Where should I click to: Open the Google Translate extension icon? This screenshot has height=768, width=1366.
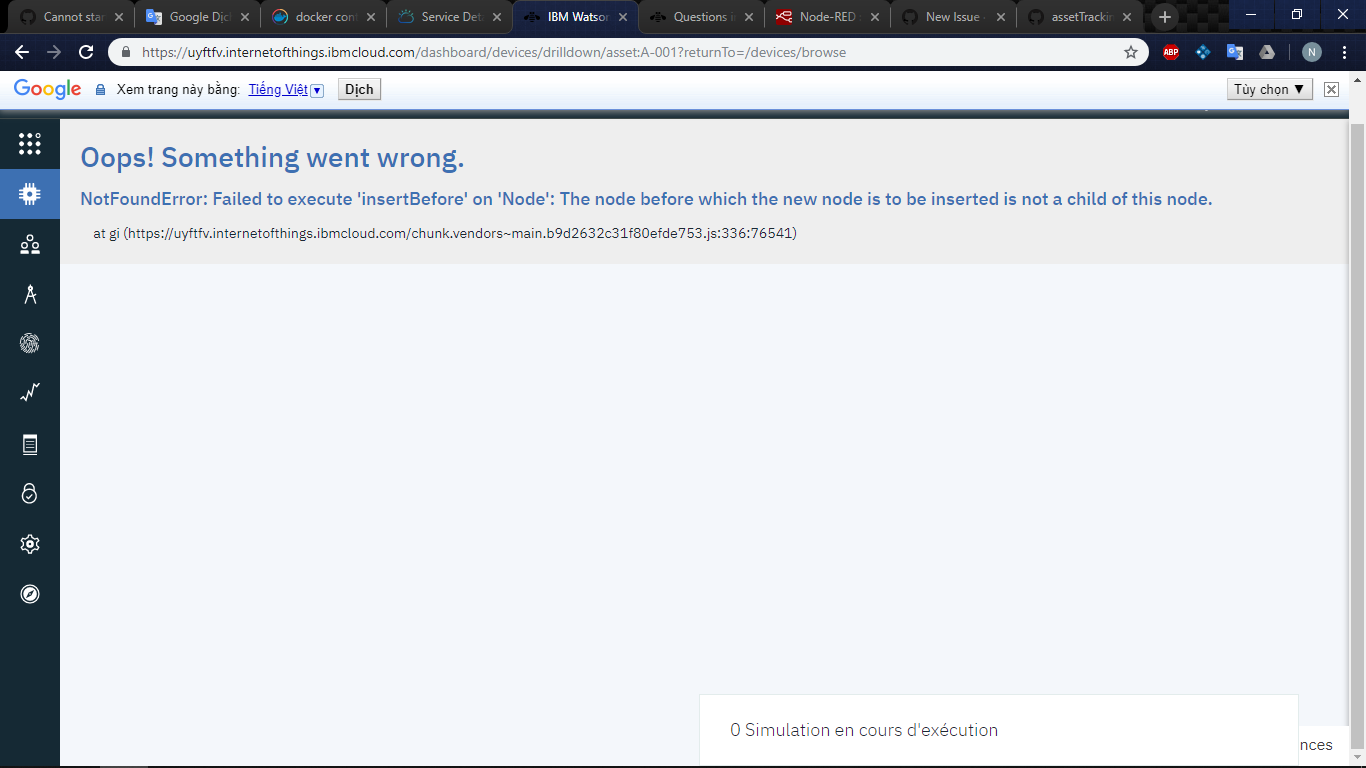pyautogui.click(x=1235, y=53)
